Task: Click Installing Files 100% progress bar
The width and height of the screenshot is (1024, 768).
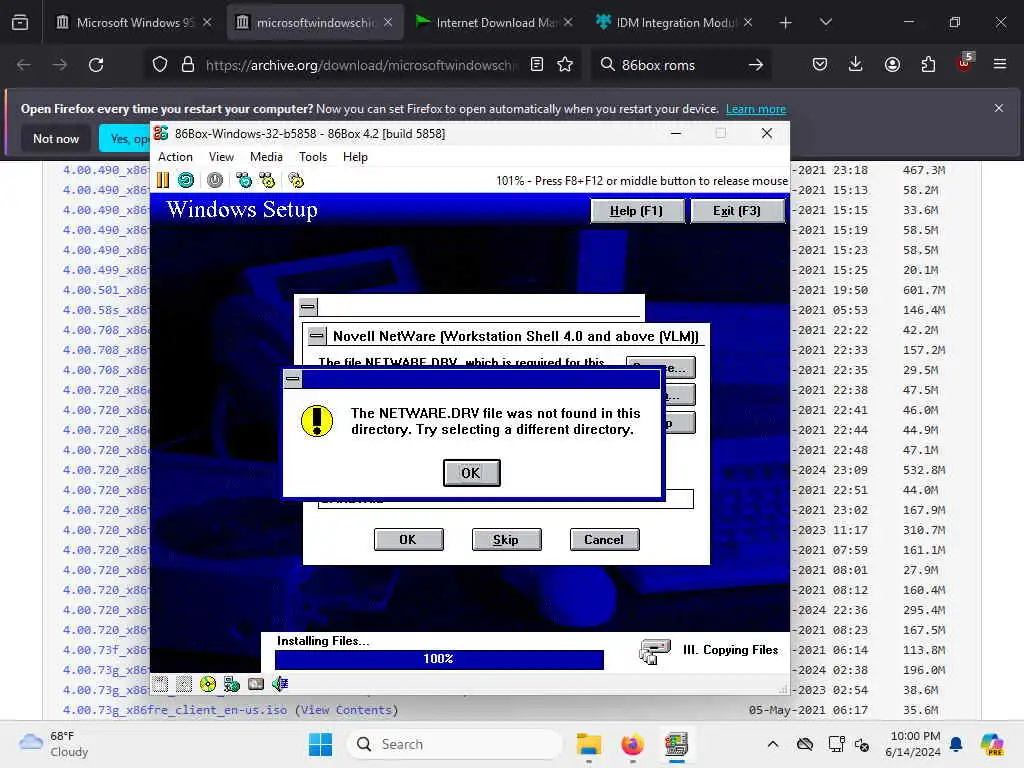Action: pos(439,659)
